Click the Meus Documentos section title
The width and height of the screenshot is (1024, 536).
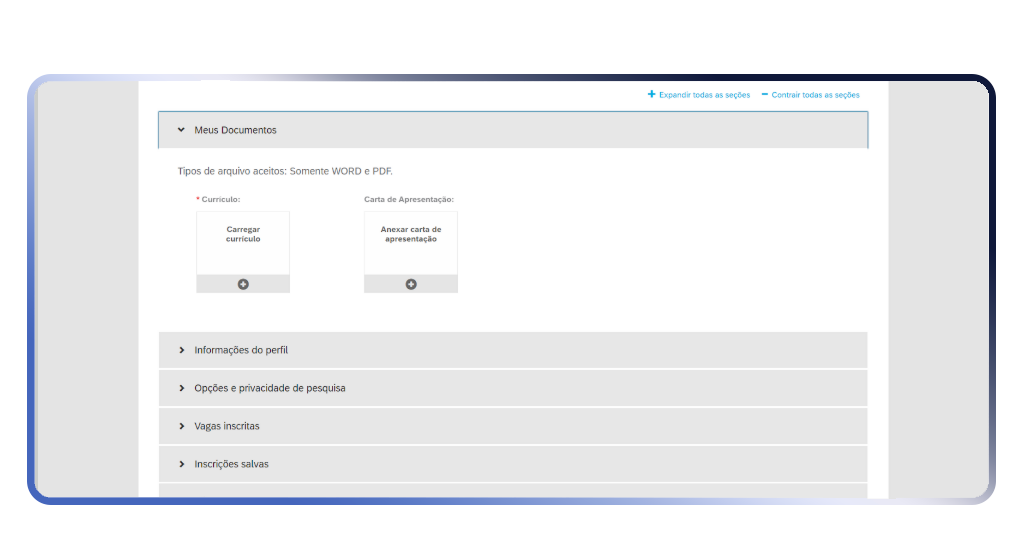[235, 130]
